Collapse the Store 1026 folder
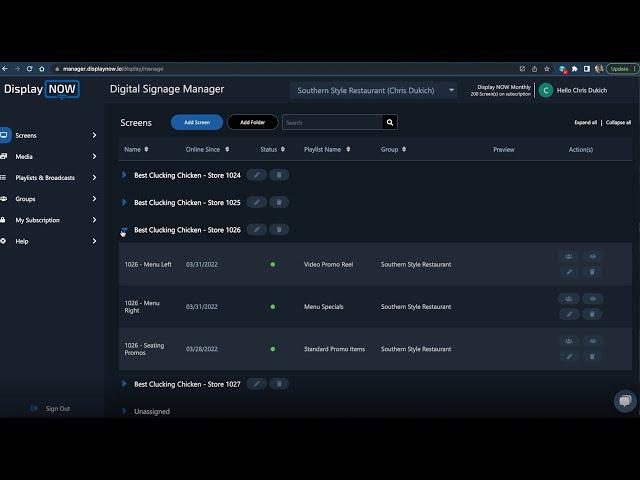 tap(124, 230)
